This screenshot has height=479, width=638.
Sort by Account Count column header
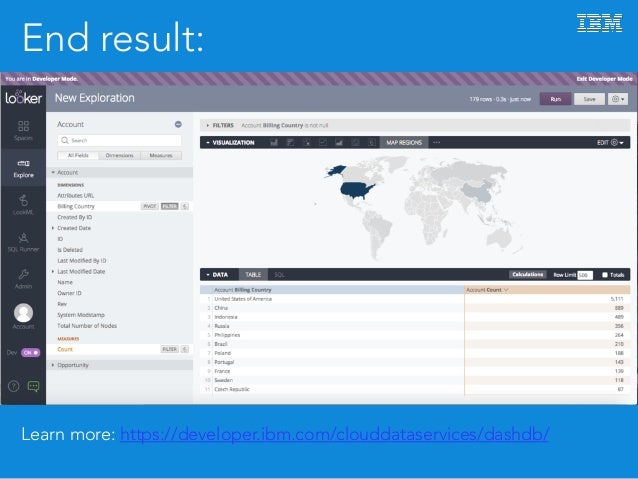click(x=547, y=290)
